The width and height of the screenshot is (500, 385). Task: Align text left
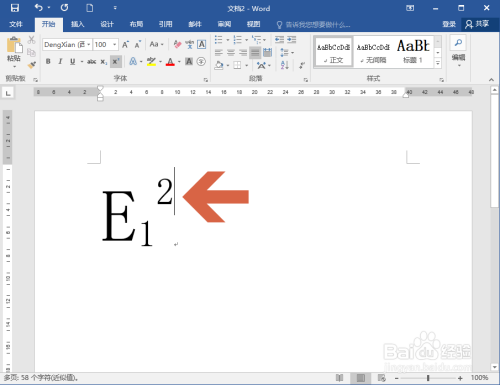click(x=219, y=52)
